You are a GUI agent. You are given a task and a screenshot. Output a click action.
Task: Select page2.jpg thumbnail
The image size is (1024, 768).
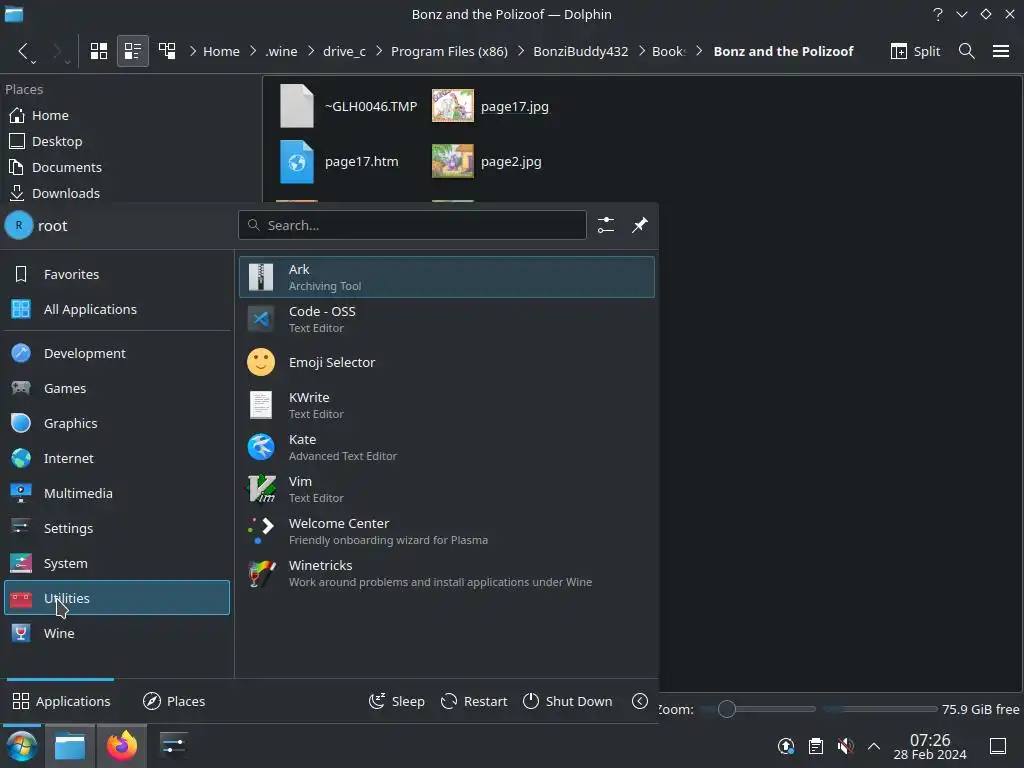(x=453, y=161)
